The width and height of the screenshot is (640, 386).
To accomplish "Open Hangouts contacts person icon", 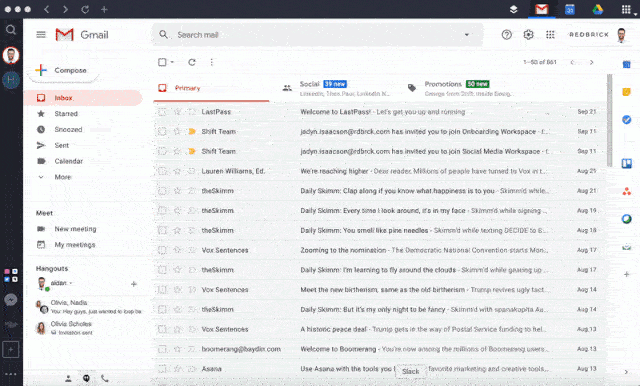I will pos(69,378).
